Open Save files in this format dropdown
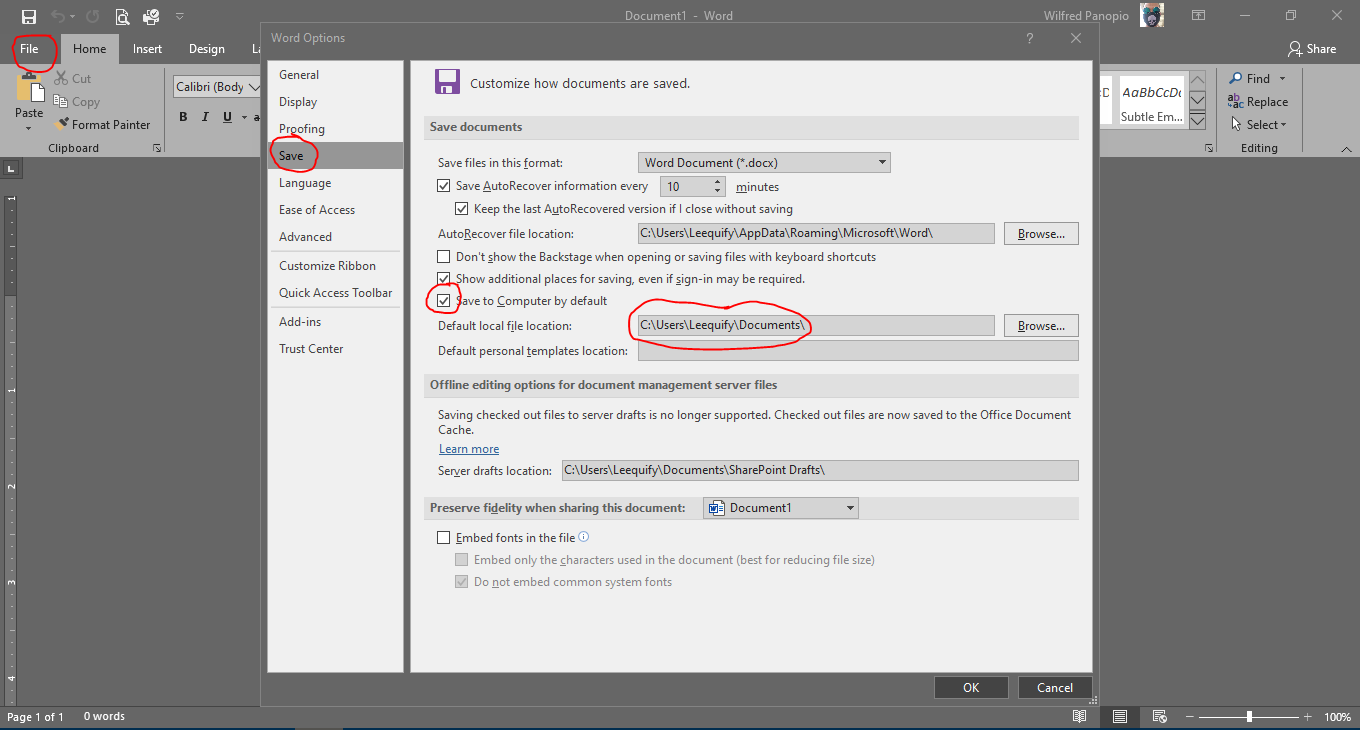Image resolution: width=1360 pixels, height=730 pixels. [764, 162]
